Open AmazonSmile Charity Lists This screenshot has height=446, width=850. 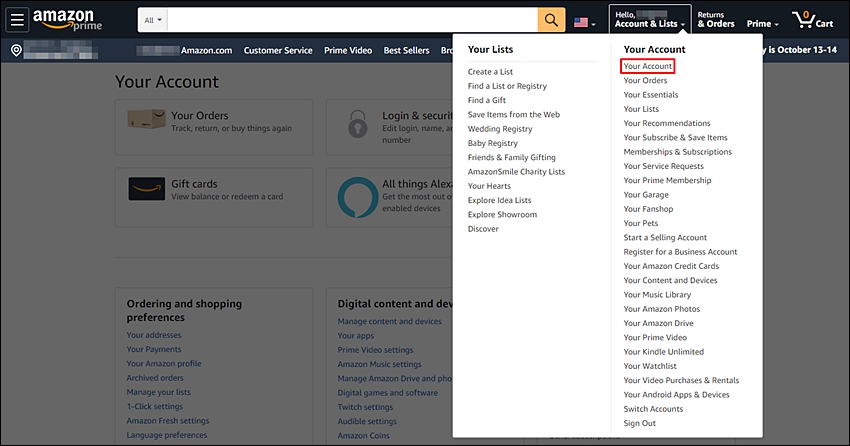(516, 172)
